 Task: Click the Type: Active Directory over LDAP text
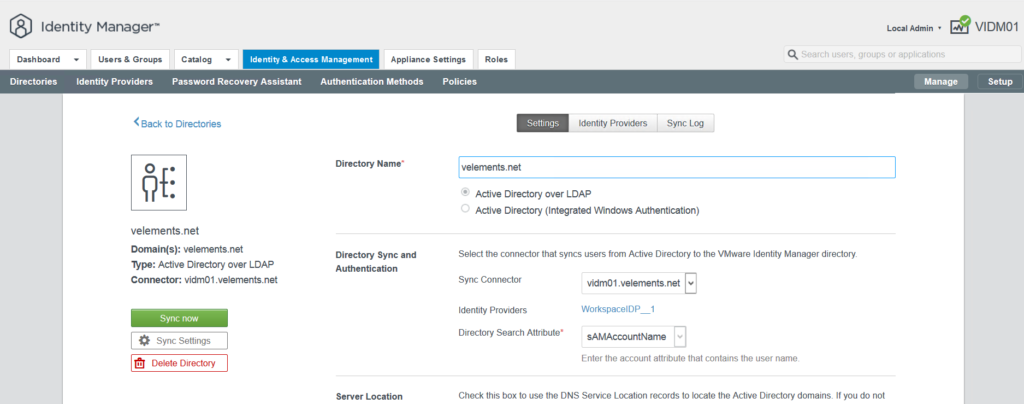[202, 264]
